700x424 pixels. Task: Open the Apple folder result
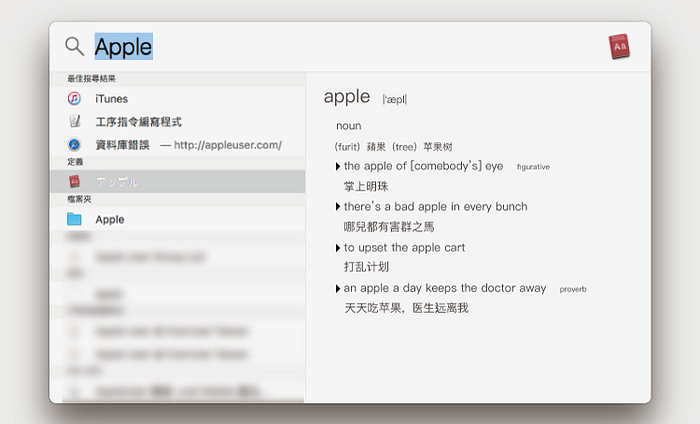click(x=178, y=219)
